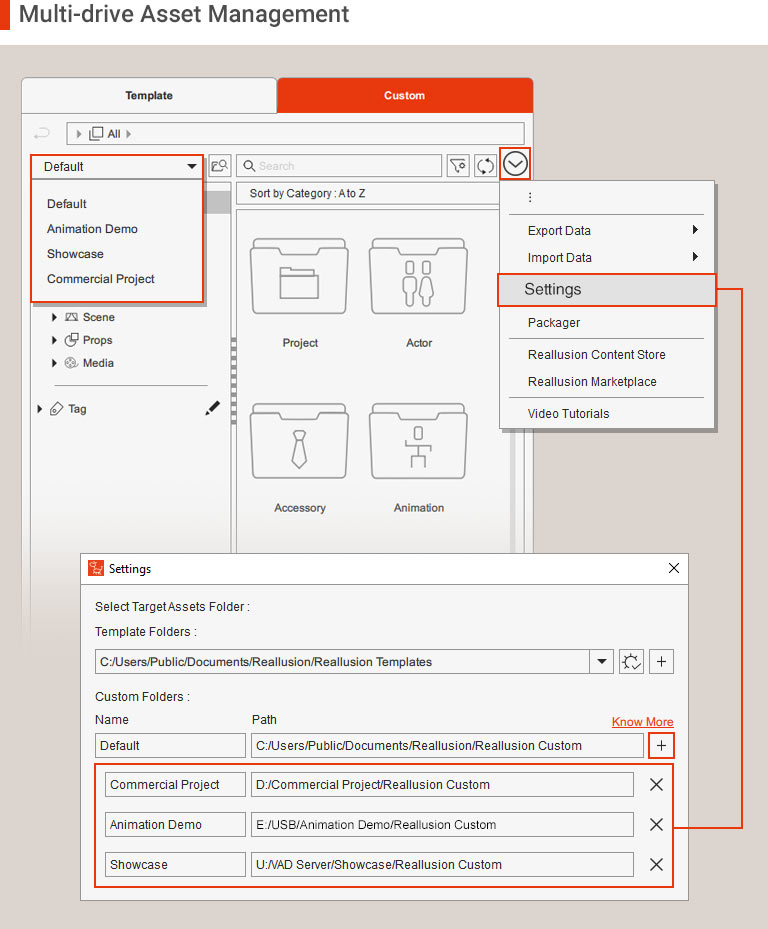768x929 pixels.
Task: Switch to the Template tab
Action: click(149, 96)
